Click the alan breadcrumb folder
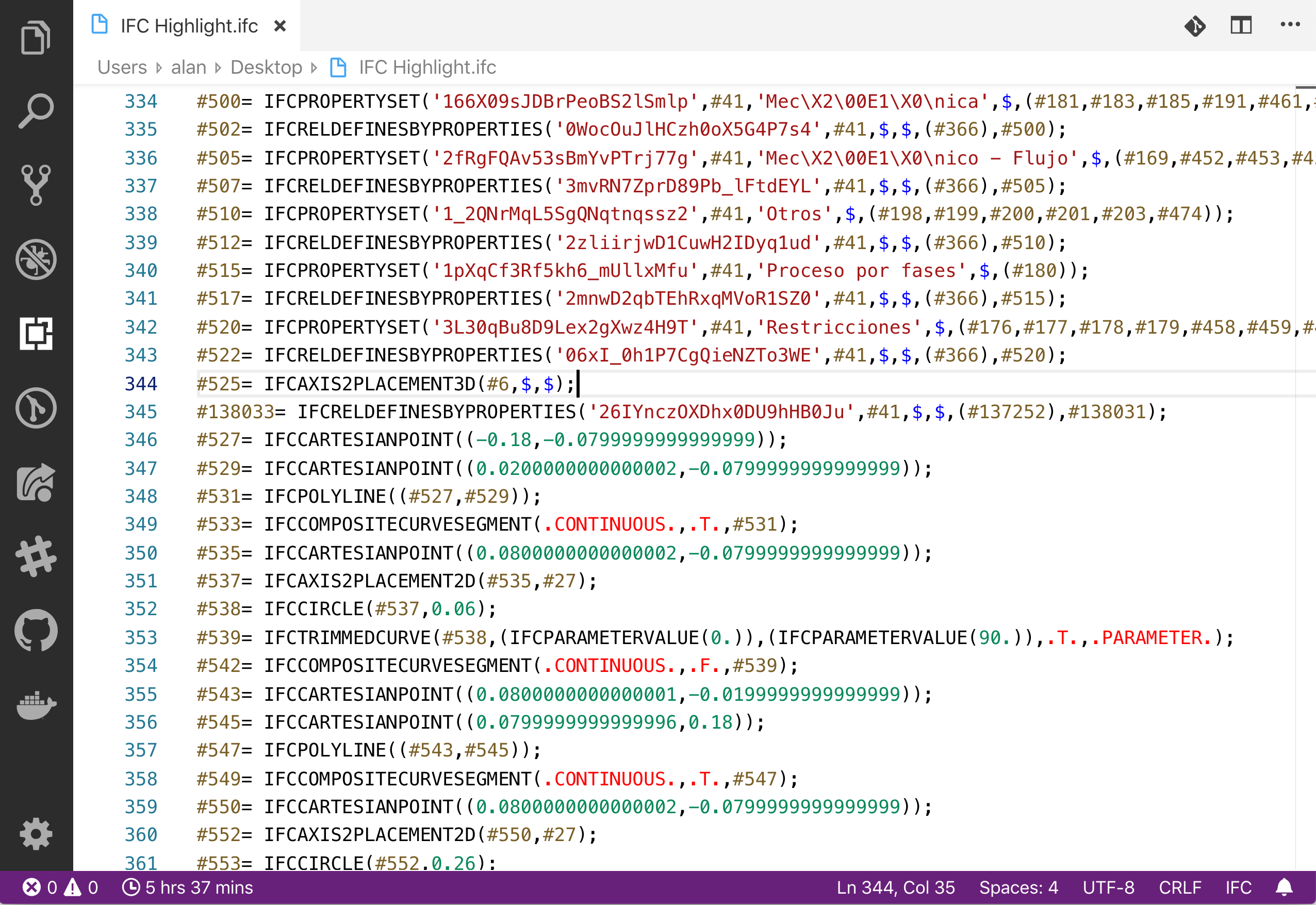This screenshot has height=905, width=1316. (188, 68)
